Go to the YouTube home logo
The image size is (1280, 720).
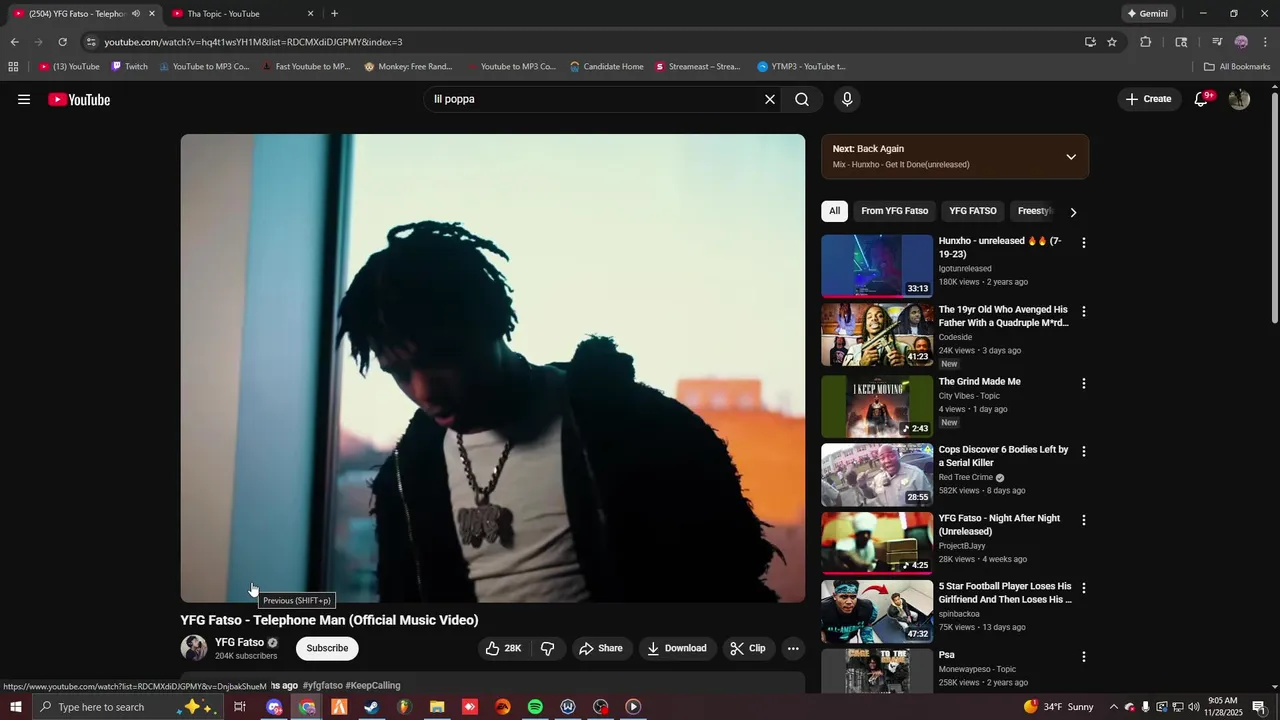click(79, 99)
